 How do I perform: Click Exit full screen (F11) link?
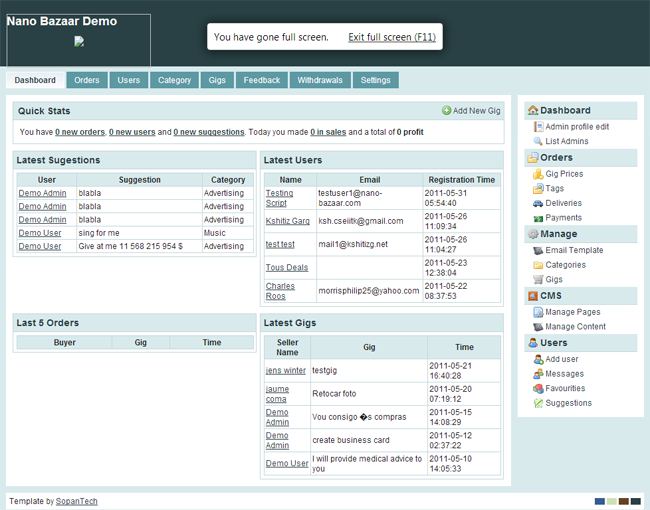point(392,37)
